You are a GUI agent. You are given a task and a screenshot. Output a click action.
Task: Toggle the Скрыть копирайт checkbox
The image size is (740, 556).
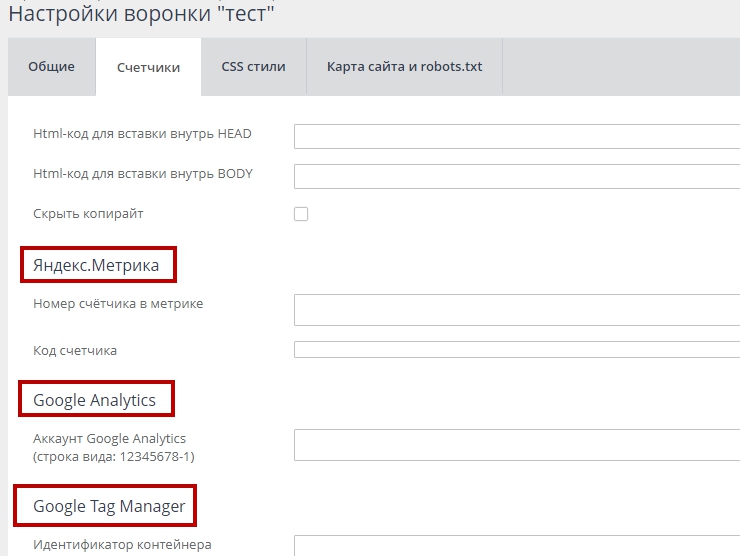(301, 214)
